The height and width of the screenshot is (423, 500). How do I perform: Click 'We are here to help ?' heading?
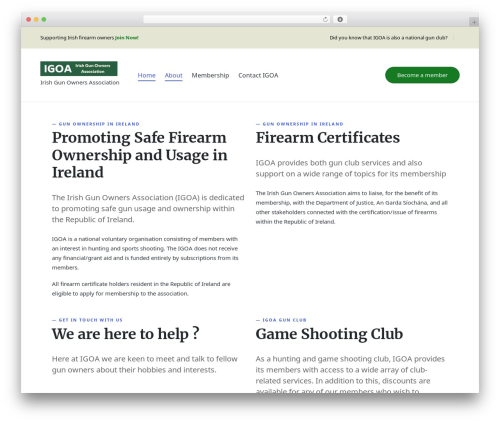(x=125, y=334)
